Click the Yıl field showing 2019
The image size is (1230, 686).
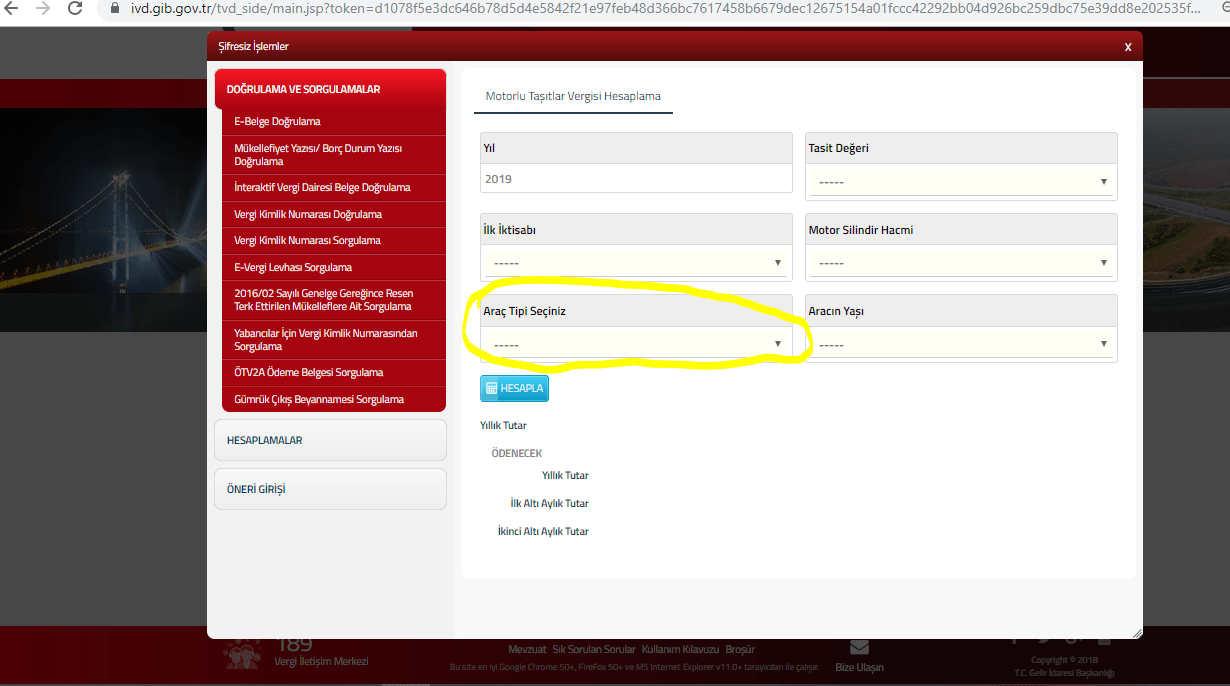click(x=636, y=179)
